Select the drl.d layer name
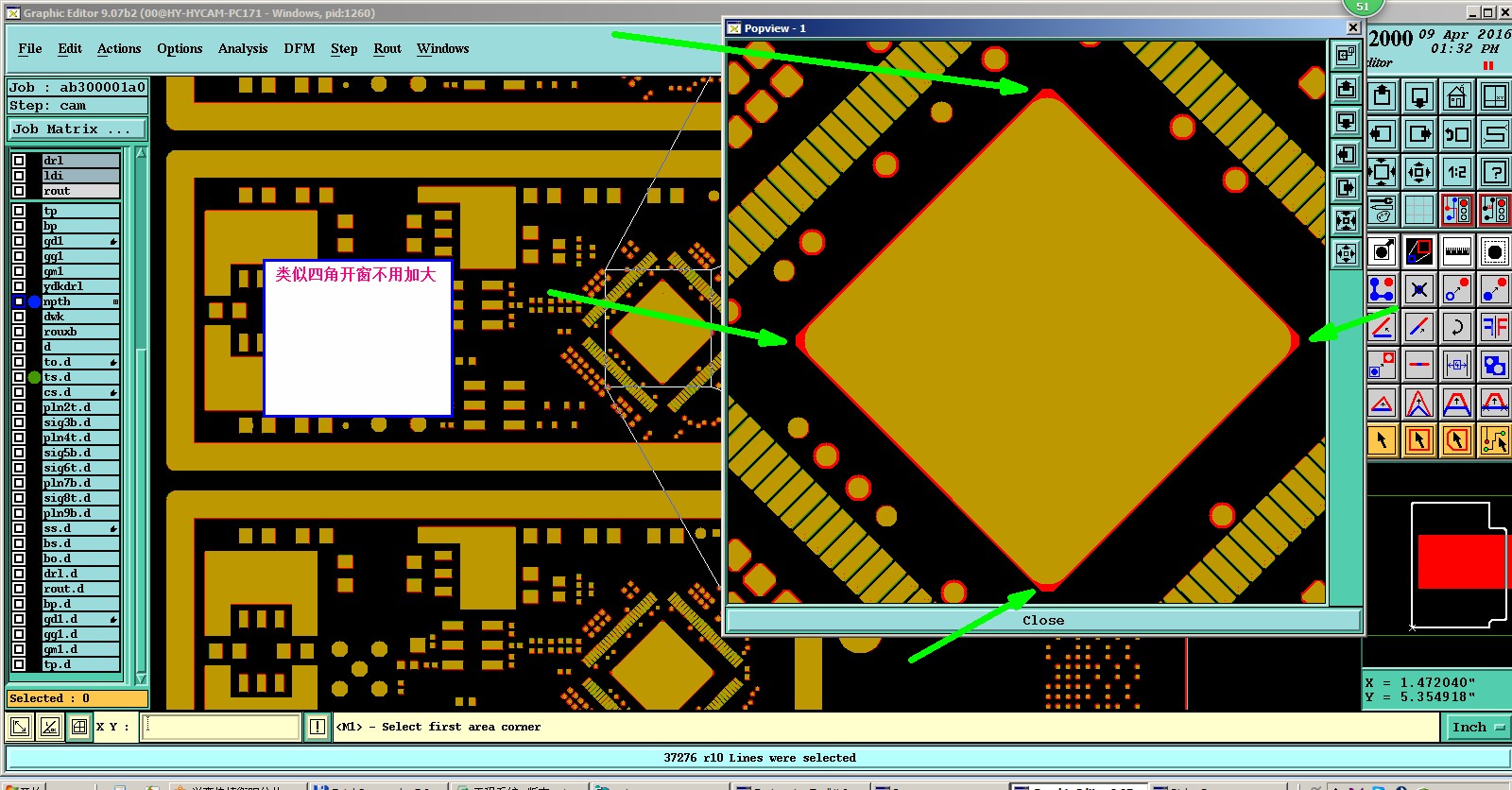This screenshot has height=790, width=1512. [81, 574]
